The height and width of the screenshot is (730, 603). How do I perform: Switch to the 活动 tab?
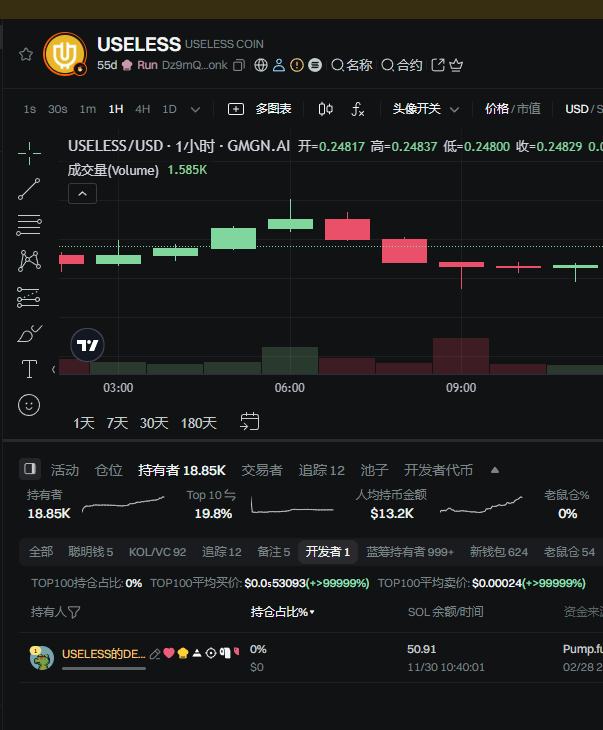pyautogui.click(x=65, y=470)
